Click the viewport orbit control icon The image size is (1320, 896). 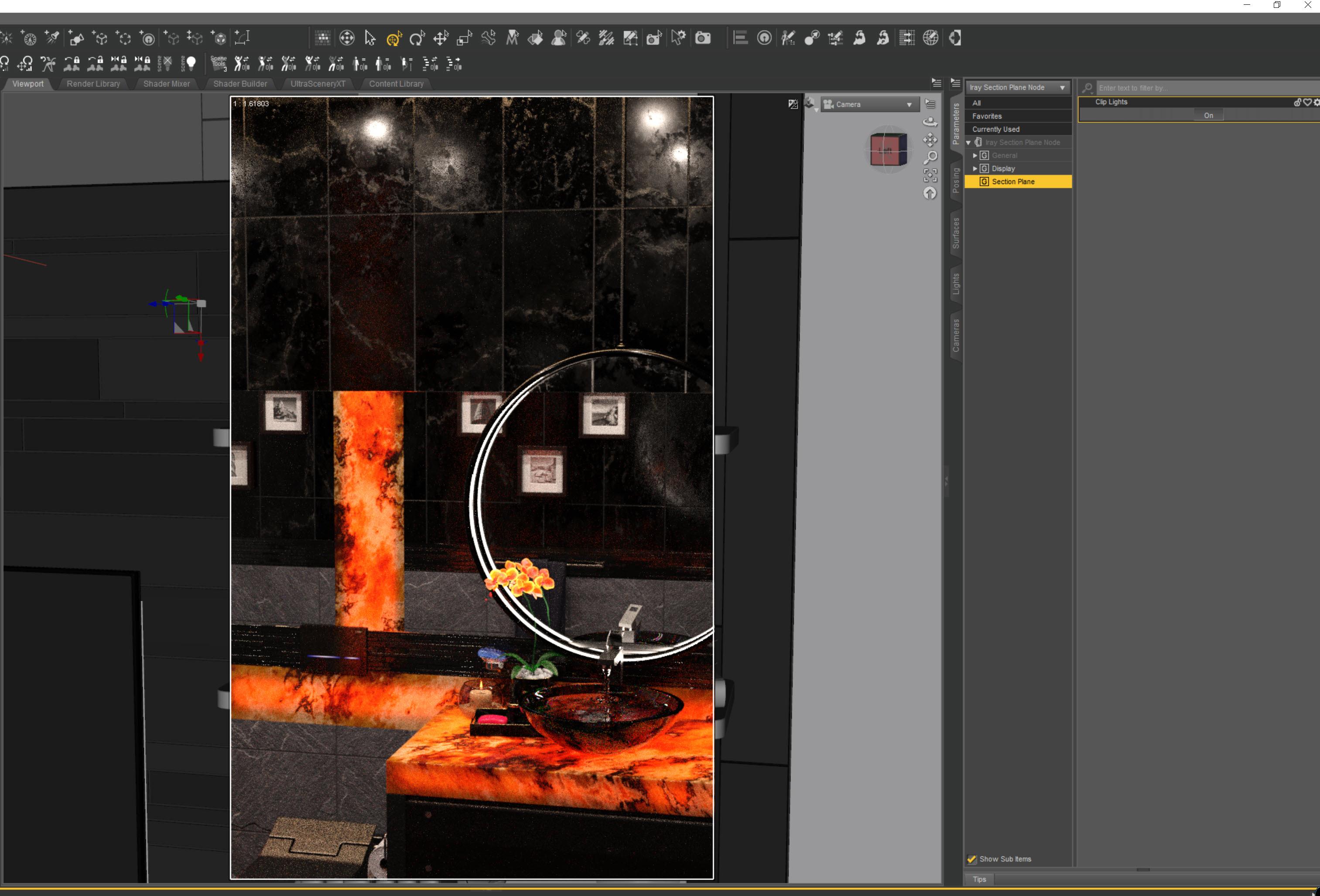click(x=930, y=122)
